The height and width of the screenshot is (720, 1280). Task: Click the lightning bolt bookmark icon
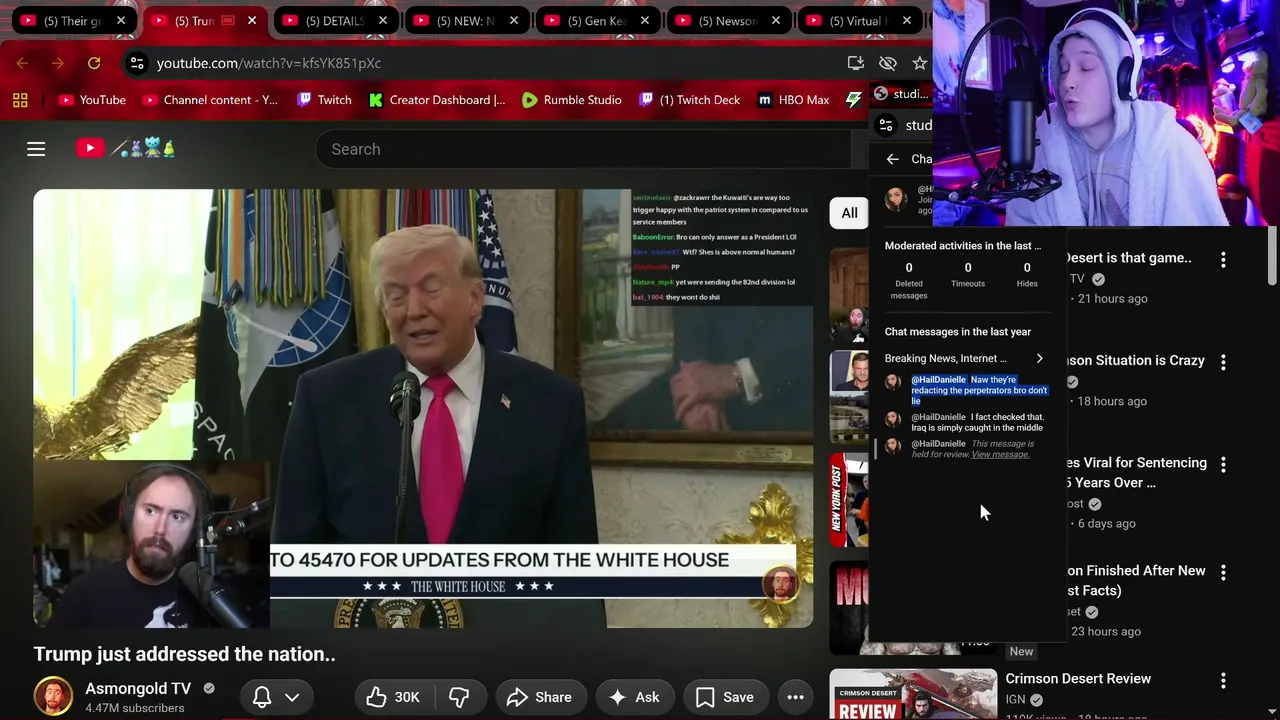pyautogui.click(x=853, y=100)
